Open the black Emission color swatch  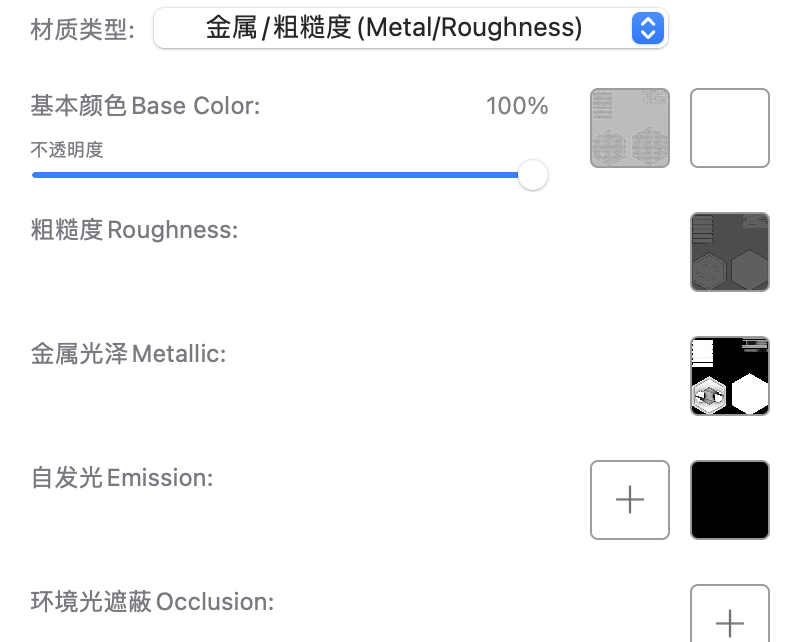[x=730, y=500]
